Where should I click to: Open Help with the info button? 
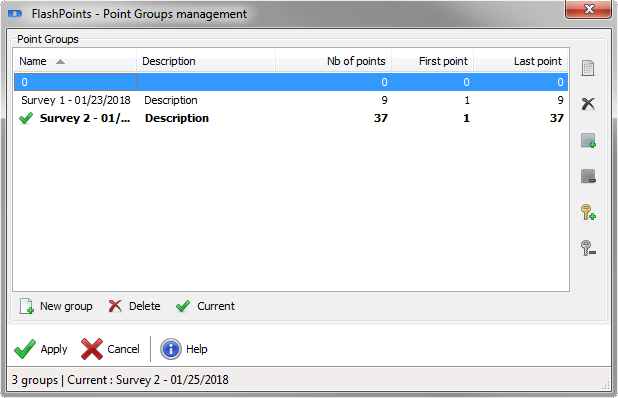tap(184, 349)
